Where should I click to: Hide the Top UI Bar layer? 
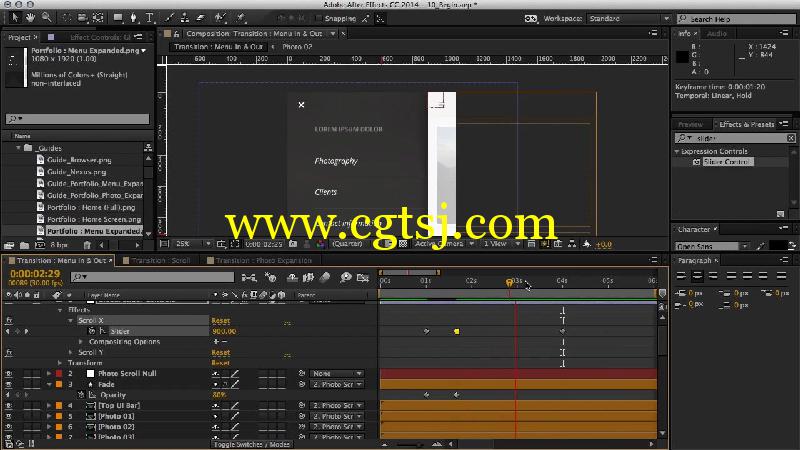tap(9, 406)
